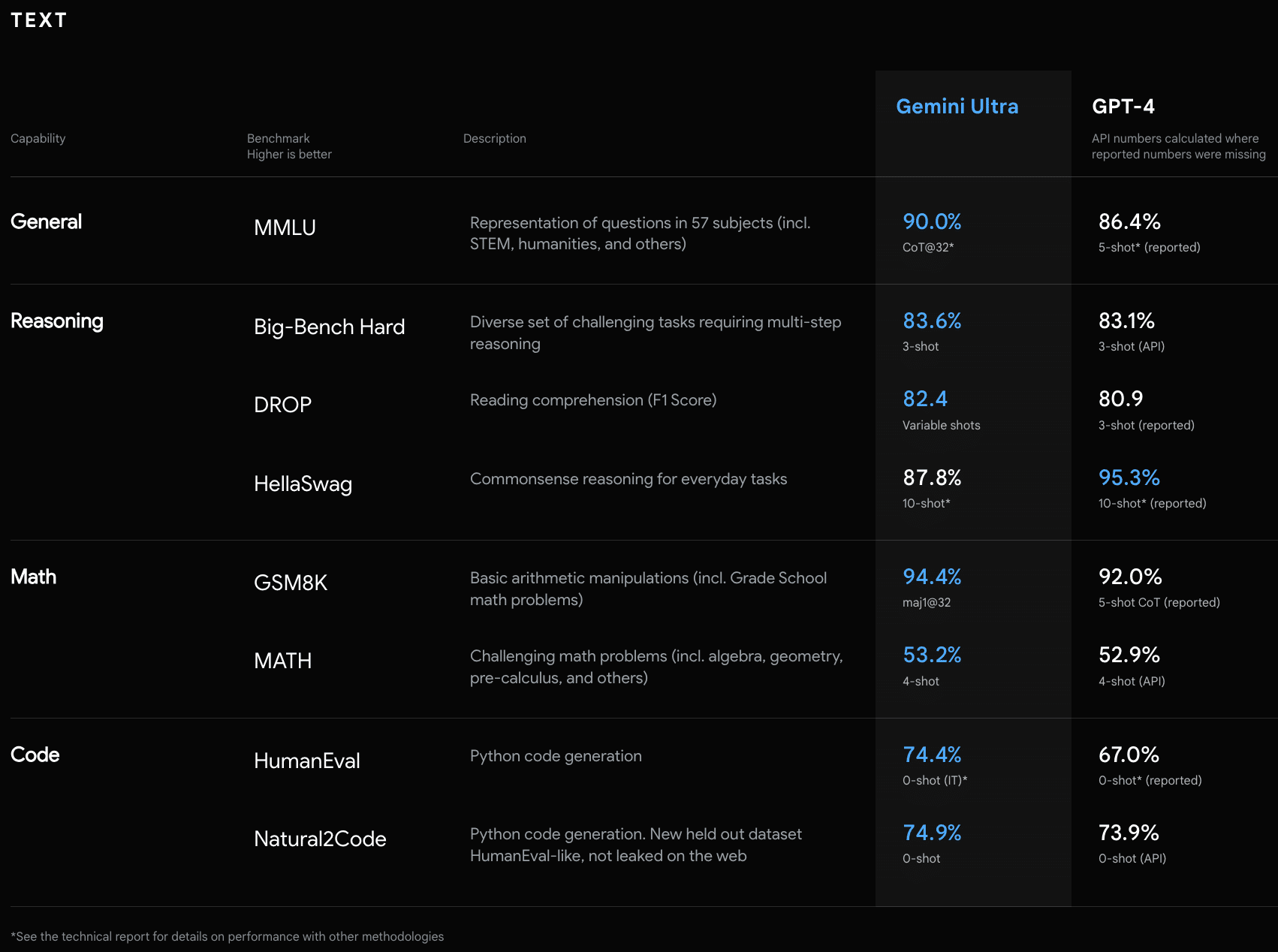
Task: Click the Code capability label
Action: [x=35, y=755]
